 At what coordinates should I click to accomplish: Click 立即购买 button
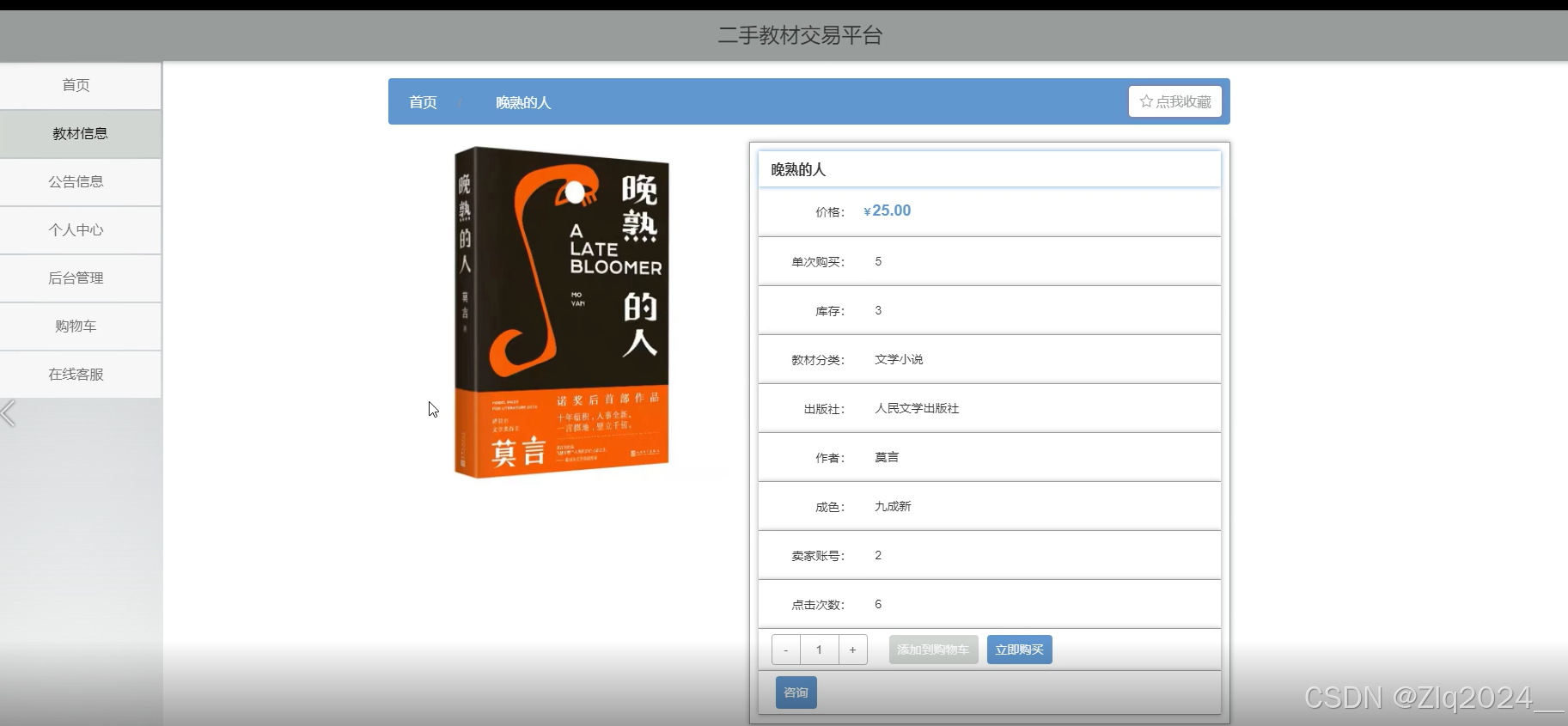point(1019,650)
